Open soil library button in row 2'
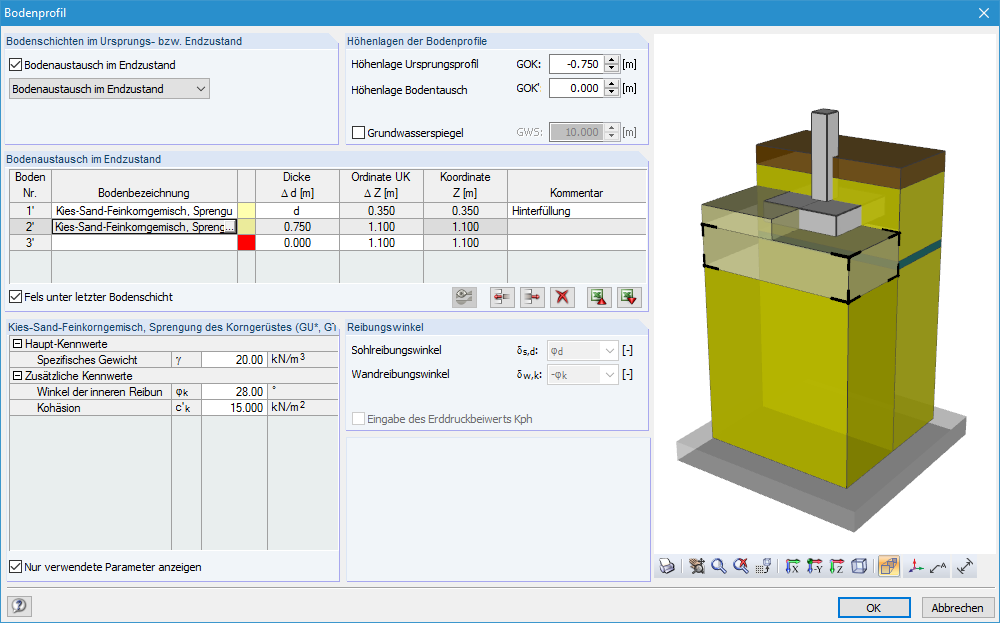This screenshot has width=1000, height=623. [x=230, y=226]
